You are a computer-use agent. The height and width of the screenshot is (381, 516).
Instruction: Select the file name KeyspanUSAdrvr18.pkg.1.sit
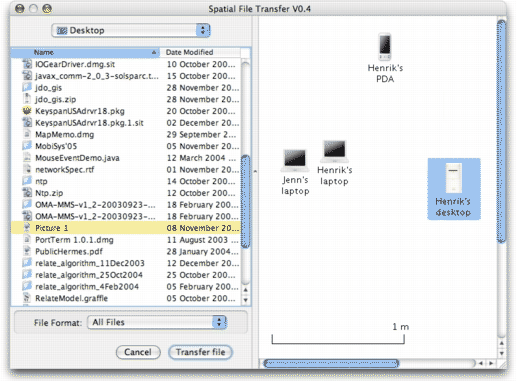click(89, 123)
